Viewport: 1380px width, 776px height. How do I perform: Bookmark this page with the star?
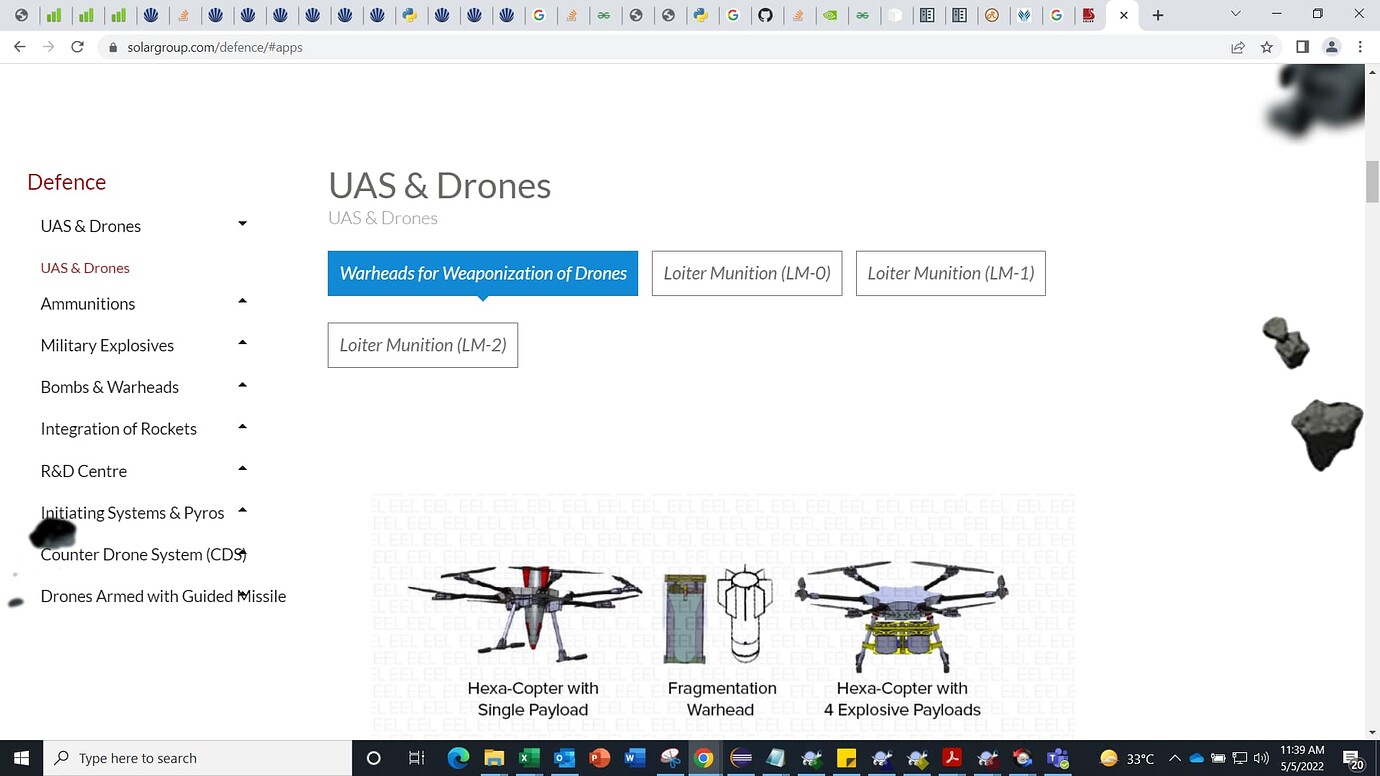[1267, 47]
